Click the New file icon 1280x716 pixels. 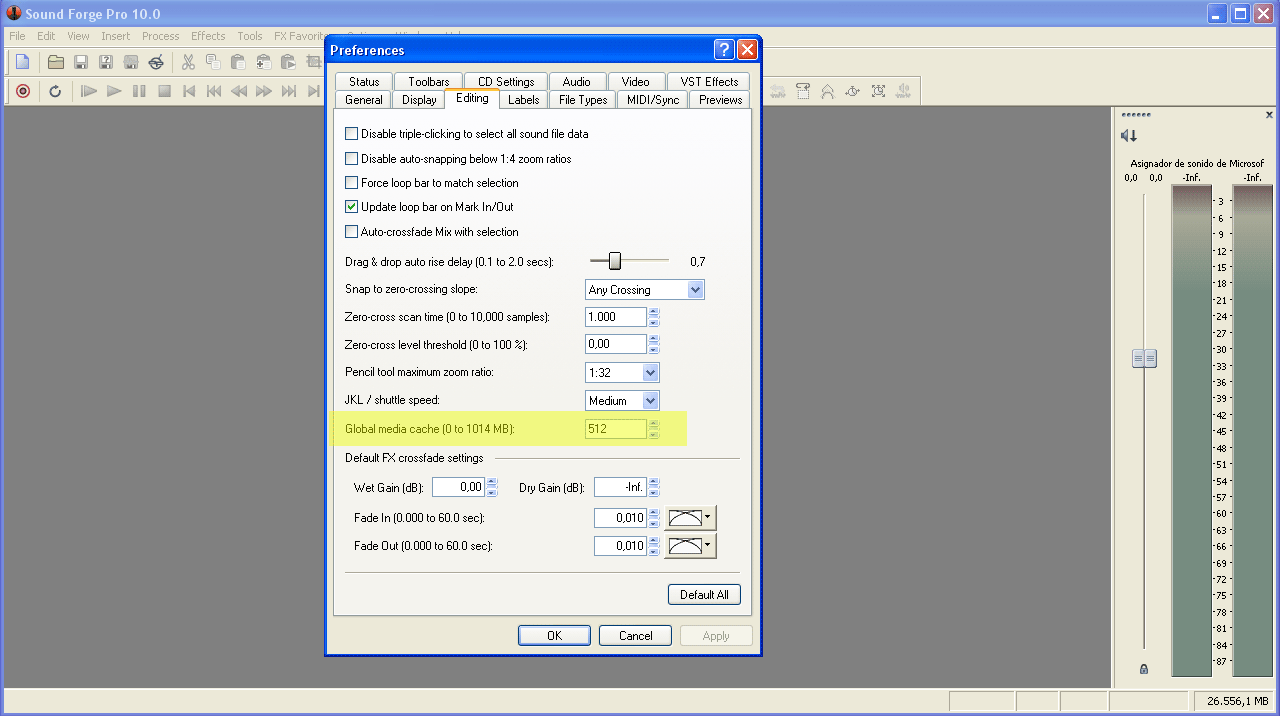(22, 62)
